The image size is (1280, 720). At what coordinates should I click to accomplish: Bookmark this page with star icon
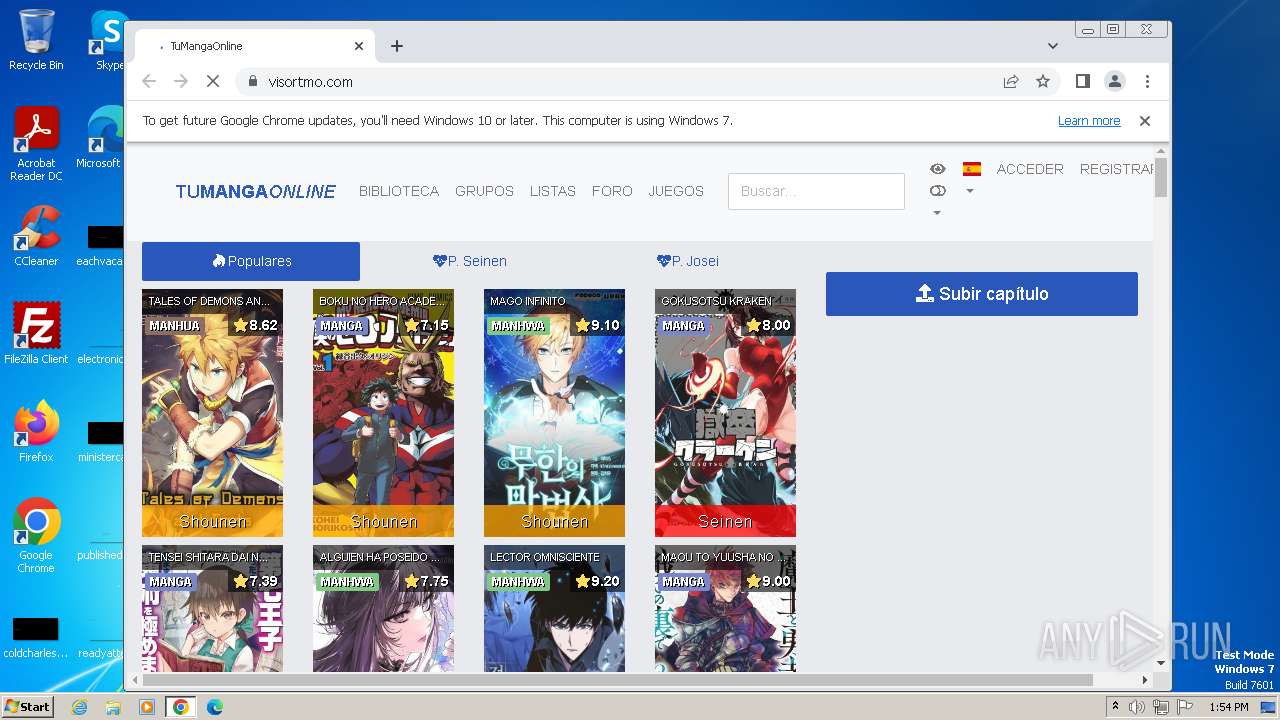tap(1043, 82)
